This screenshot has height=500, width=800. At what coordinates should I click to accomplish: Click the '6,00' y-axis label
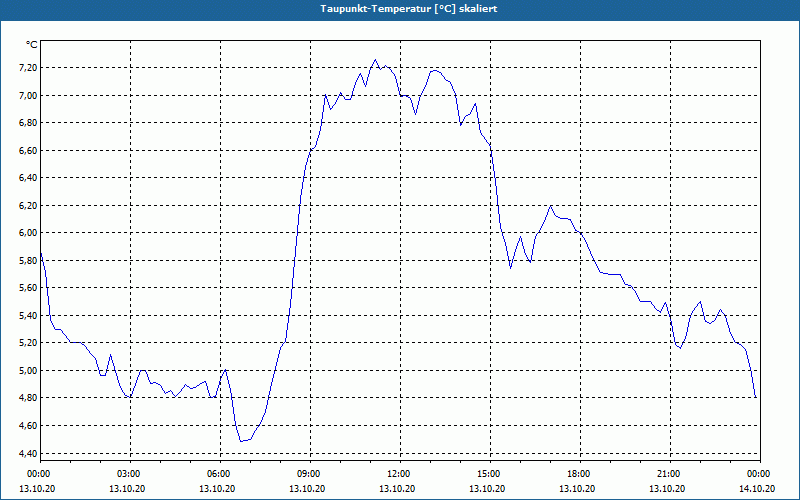click(x=28, y=233)
